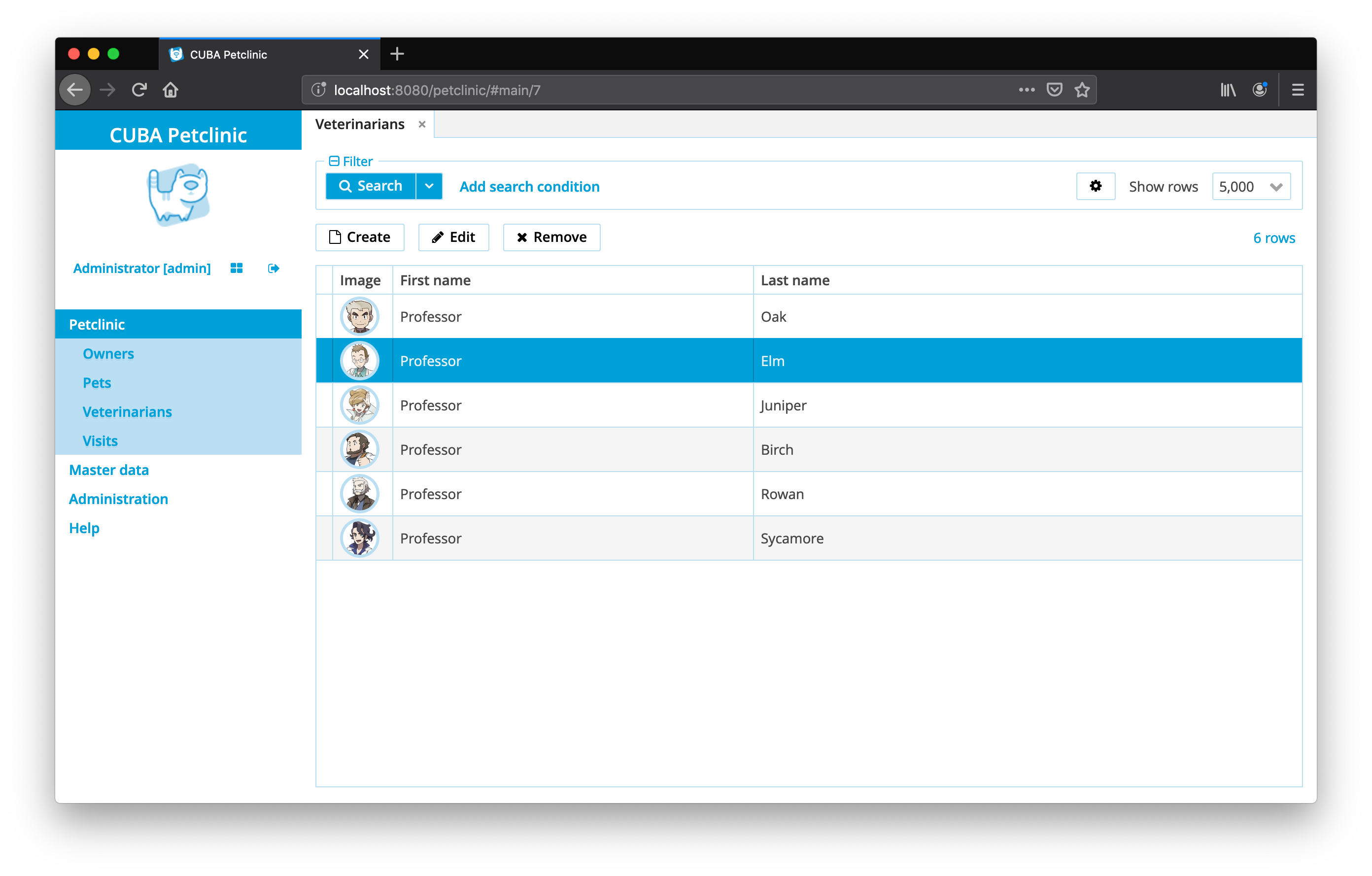Viewport: 1372px width, 876px height.
Task: Create a new veterinarian
Action: (x=360, y=237)
